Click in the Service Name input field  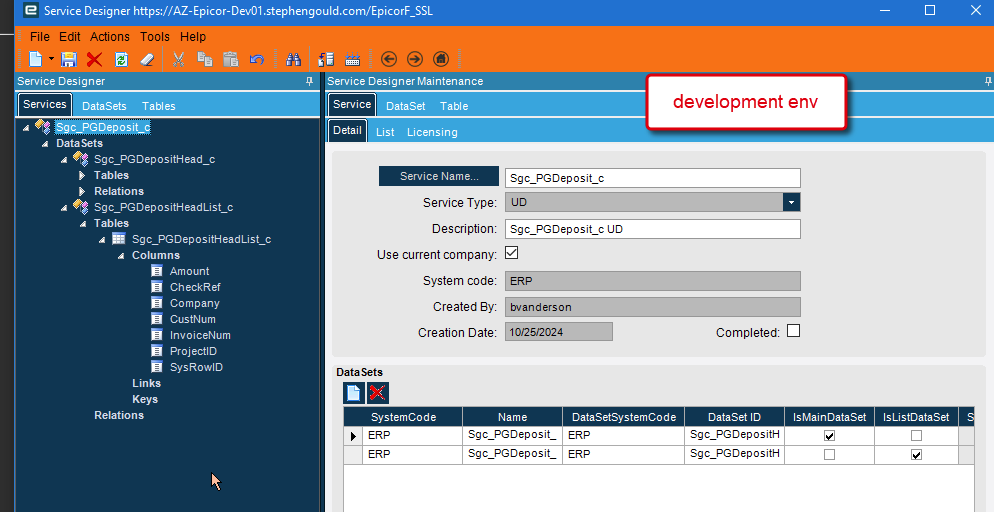[653, 177]
